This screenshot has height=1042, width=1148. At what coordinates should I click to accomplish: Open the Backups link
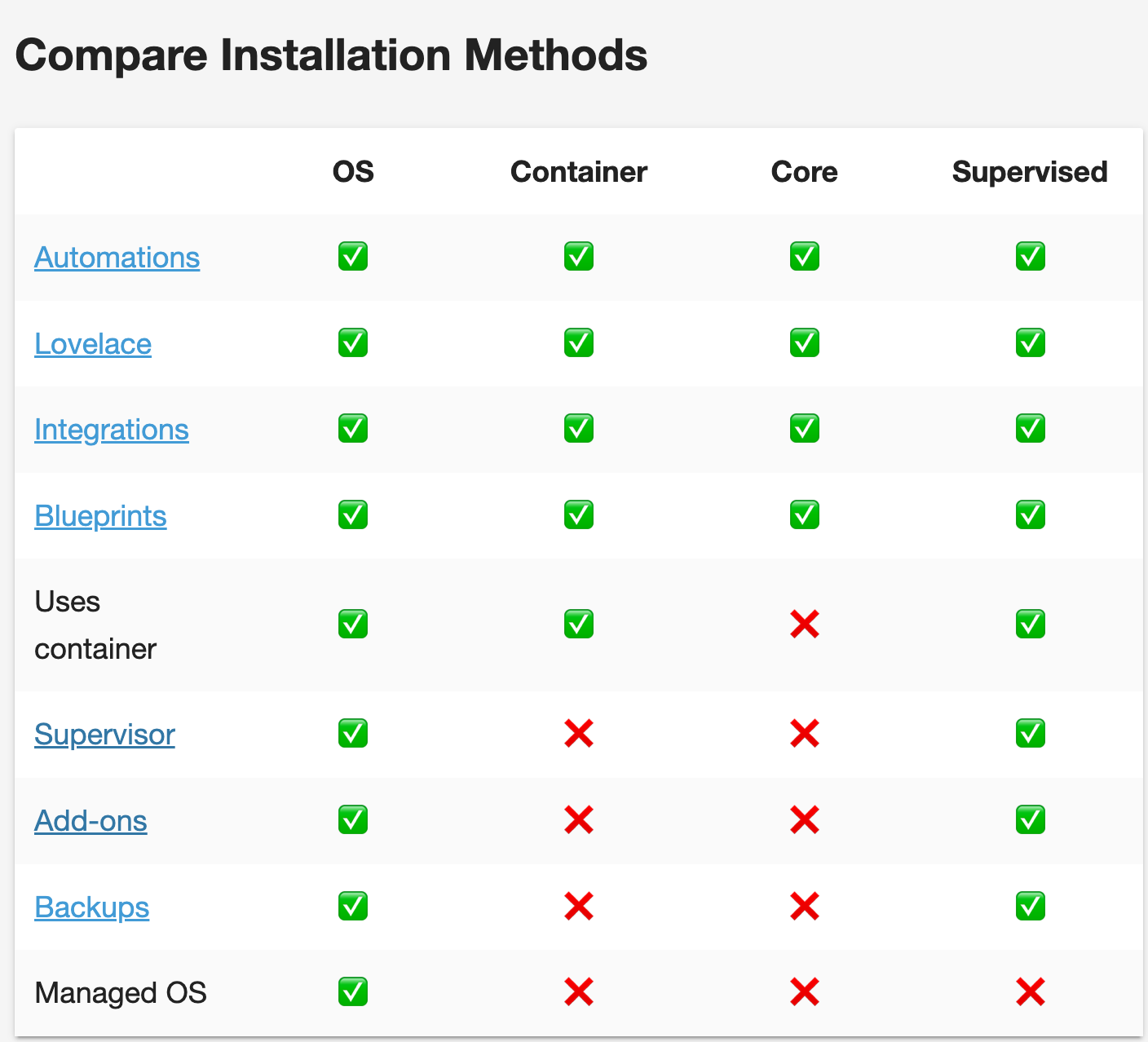tap(91, 907)
